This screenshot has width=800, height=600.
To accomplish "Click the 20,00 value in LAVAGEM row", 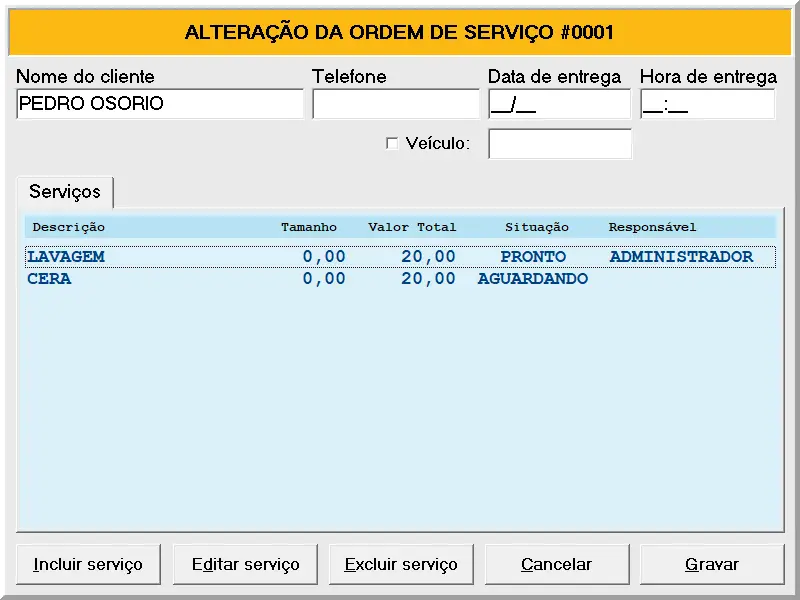I will (428, 257).
